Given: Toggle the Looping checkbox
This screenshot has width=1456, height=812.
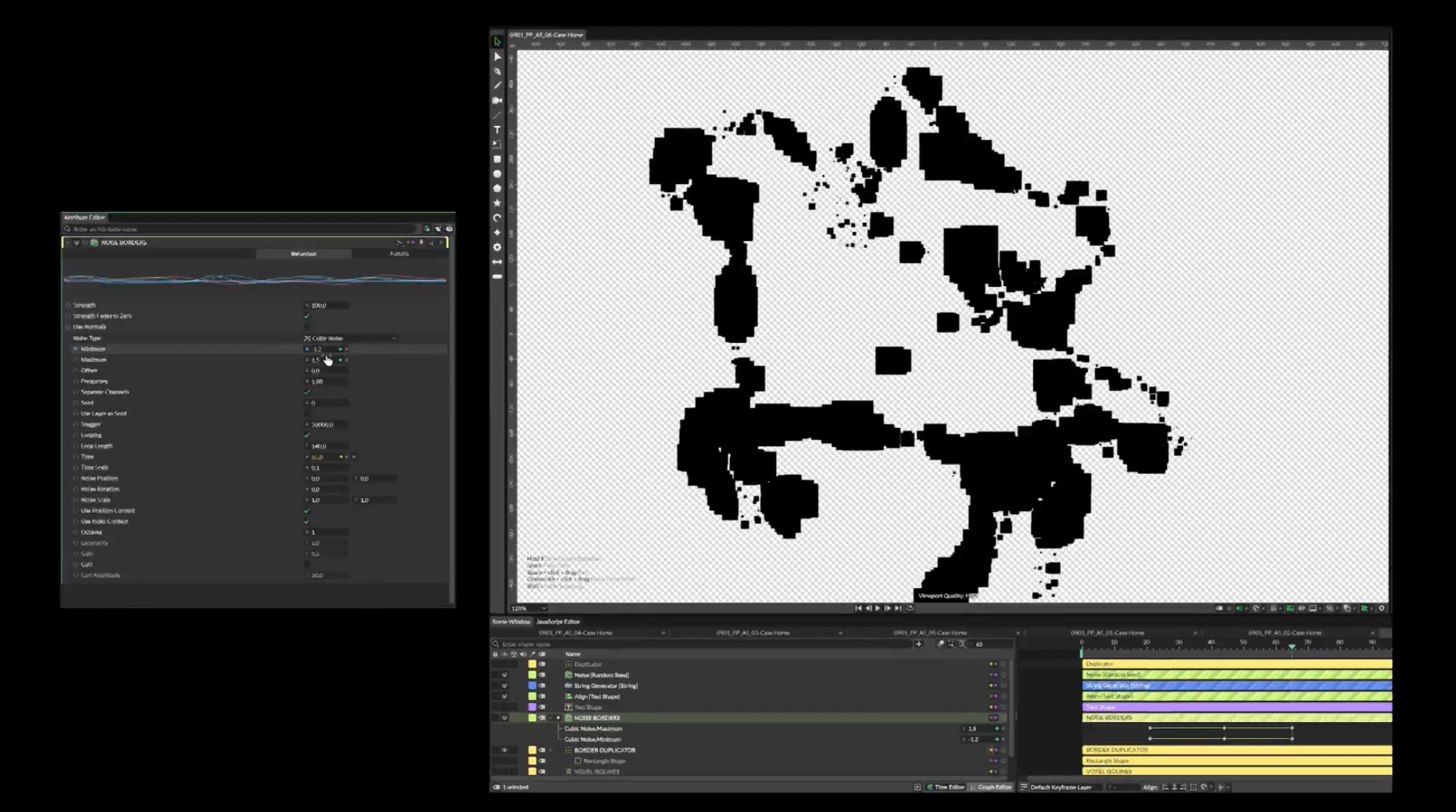Looking at the screenshot, I should (307, 435).
